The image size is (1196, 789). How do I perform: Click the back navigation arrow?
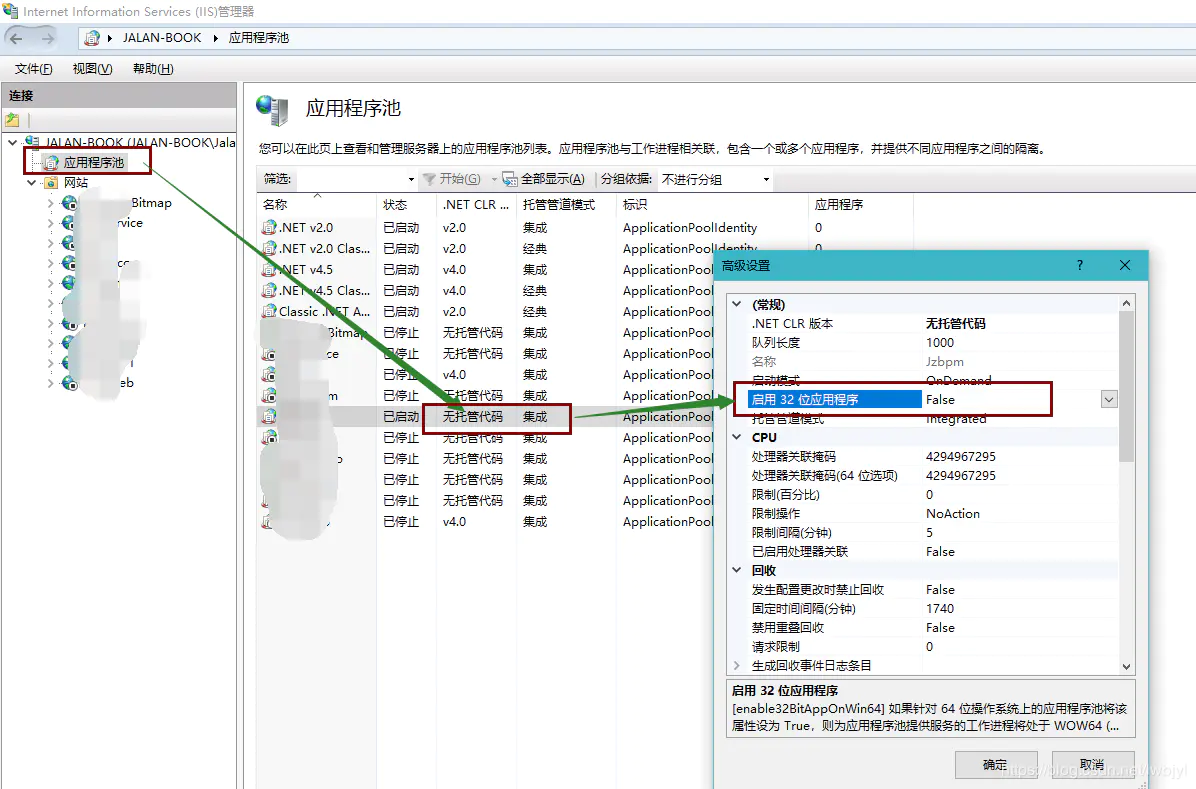[x=17, y=38]
